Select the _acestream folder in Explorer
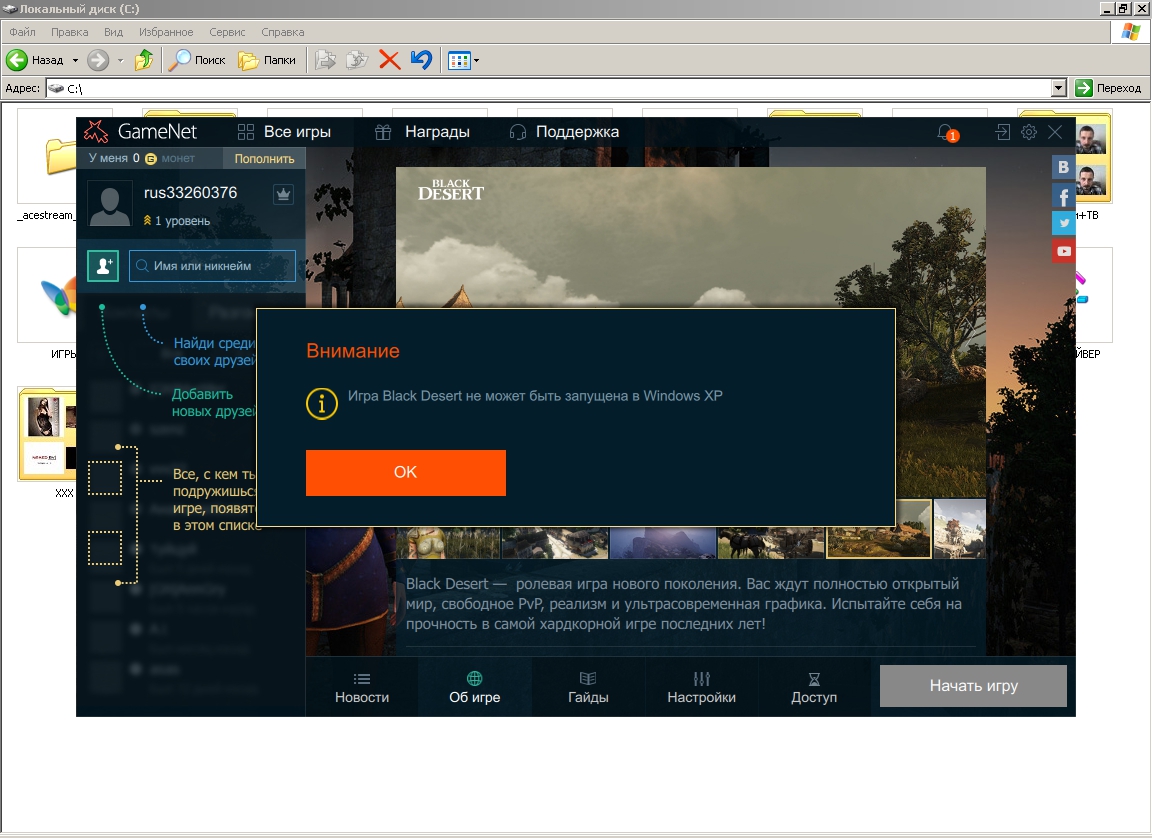Viewport: 1152px width, 838px height. point(46,165)
